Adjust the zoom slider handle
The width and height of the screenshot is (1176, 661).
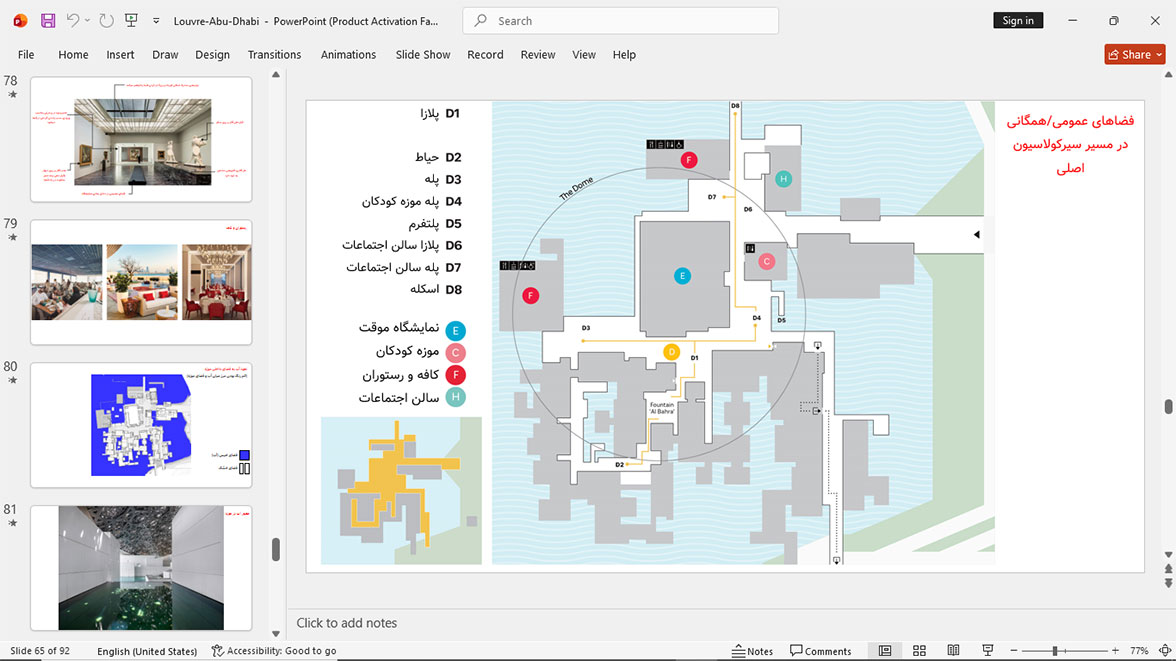pos(1054,650)
